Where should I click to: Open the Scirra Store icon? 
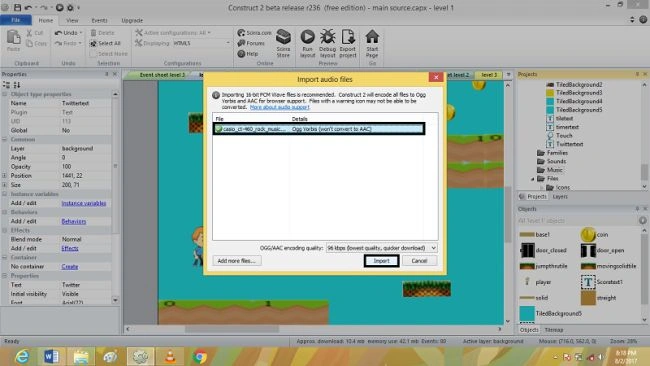(284, 37)
